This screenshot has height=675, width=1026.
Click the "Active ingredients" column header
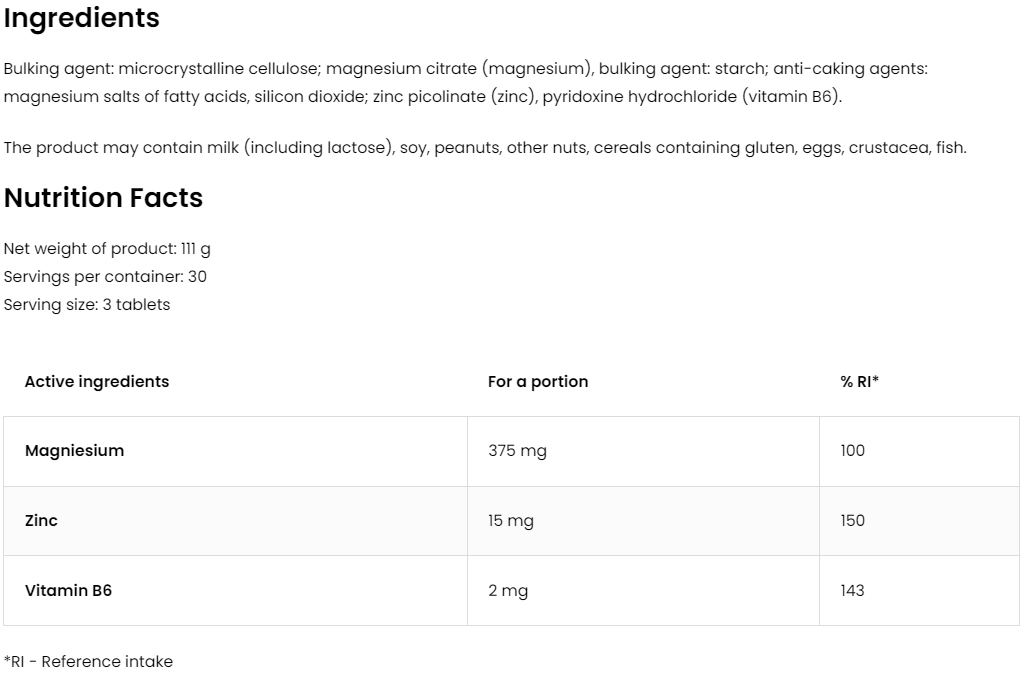point(97,382)
